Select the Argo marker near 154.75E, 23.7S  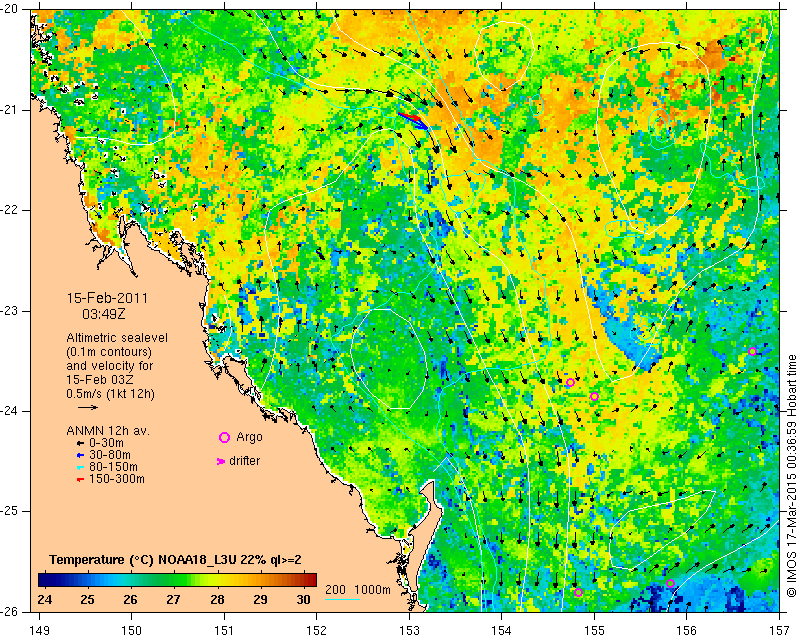(x=570, y=383)
